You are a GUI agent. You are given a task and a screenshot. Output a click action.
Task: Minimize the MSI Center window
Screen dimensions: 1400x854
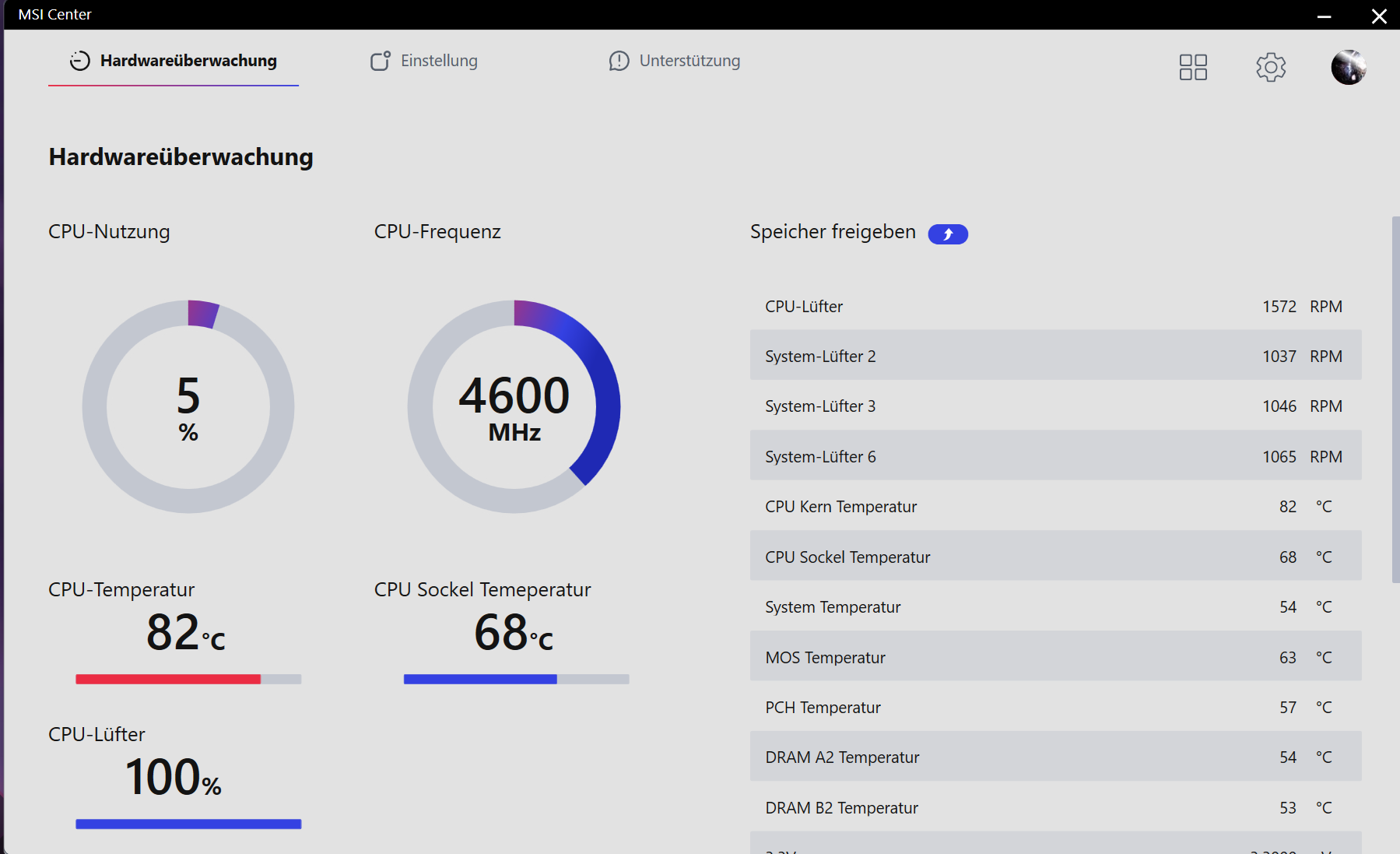1324,16
